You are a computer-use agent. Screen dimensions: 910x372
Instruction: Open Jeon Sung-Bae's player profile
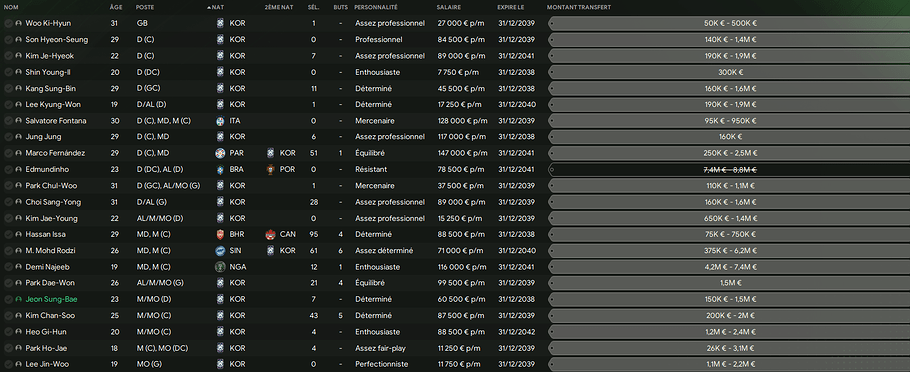coord(52,299)
